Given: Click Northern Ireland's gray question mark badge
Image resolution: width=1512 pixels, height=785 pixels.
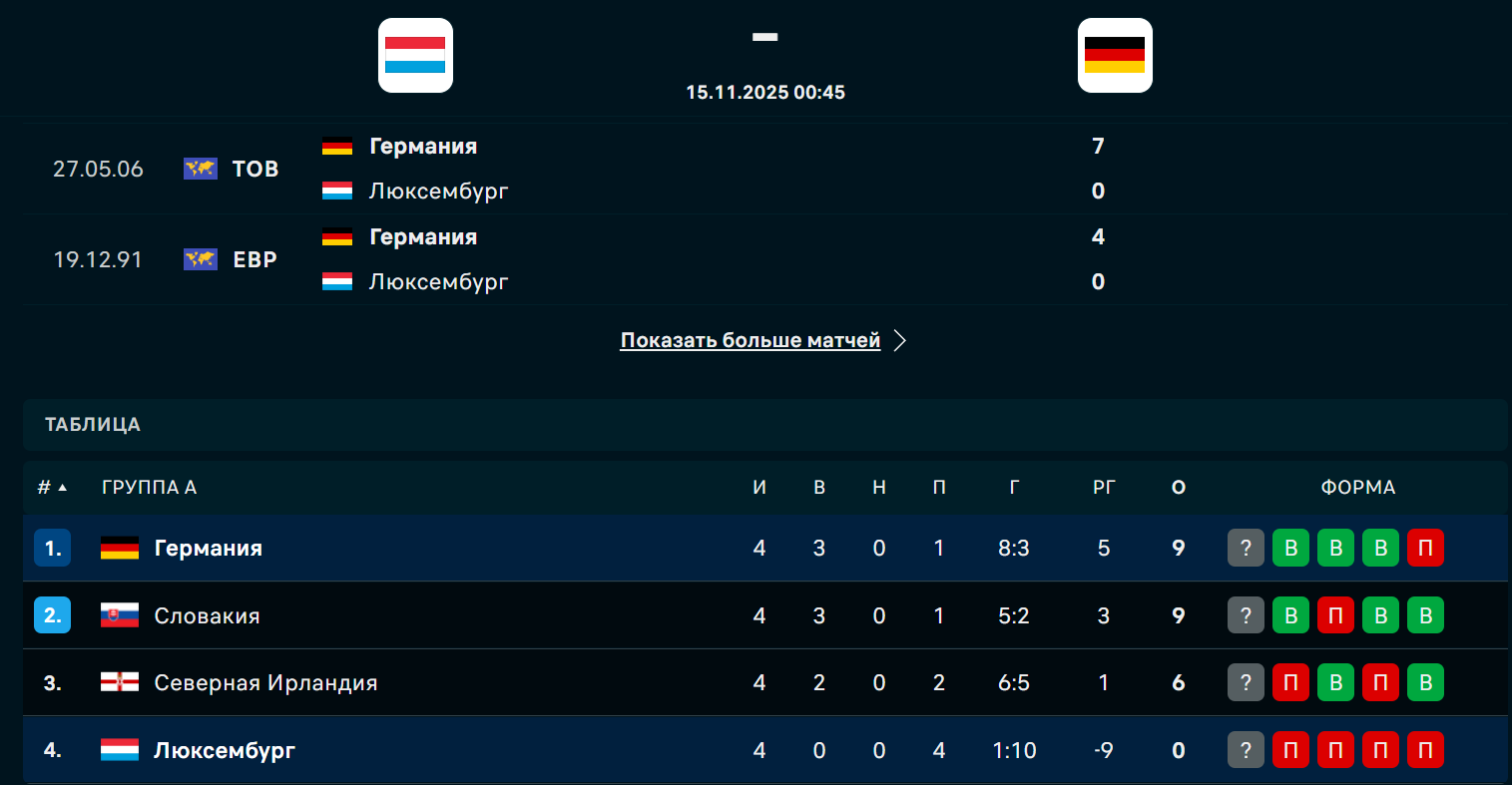Looking at the screenshot, I should pos(1246,682).
